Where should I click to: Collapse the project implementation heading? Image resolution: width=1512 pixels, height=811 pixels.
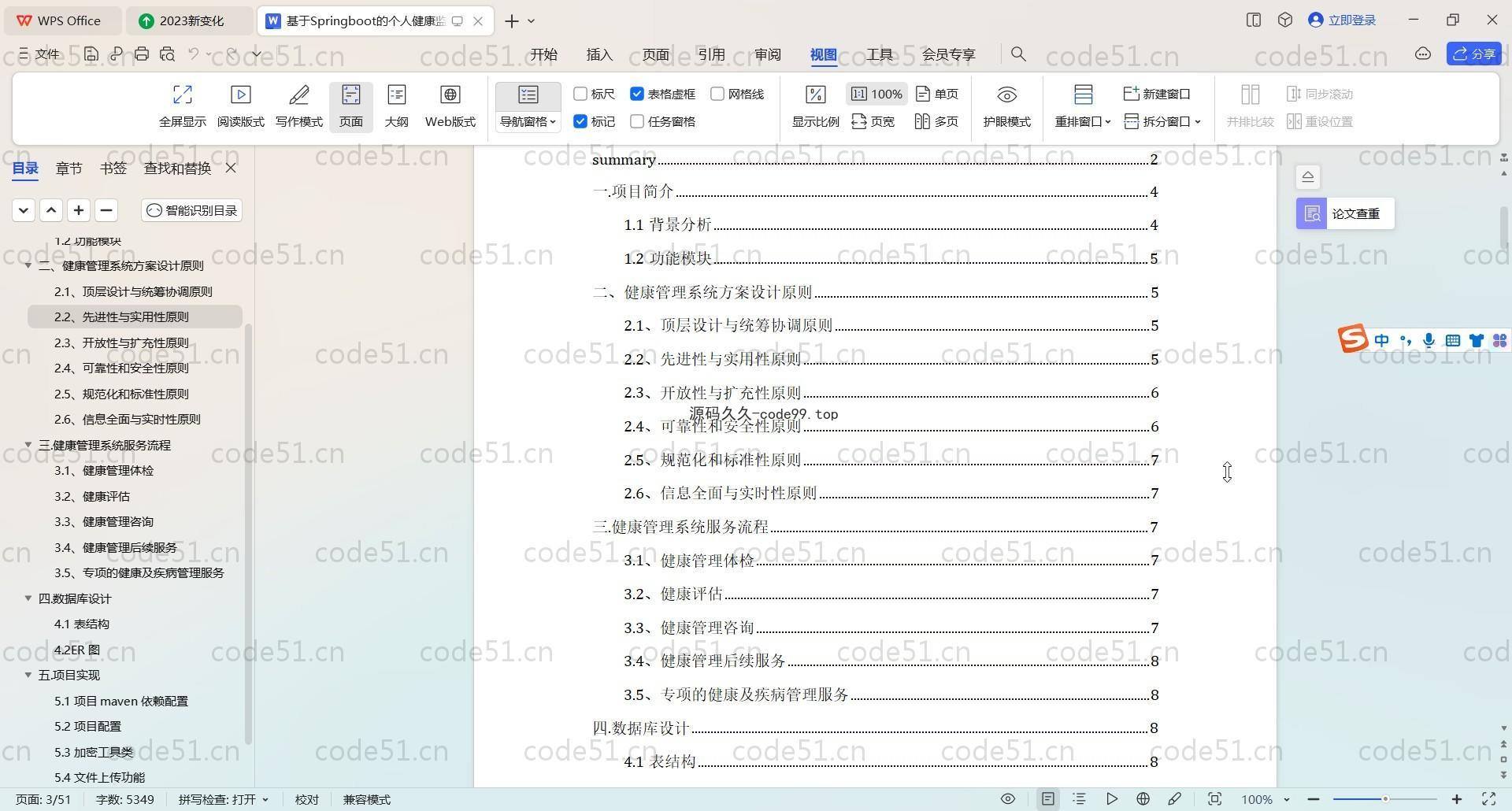click(x=28, y=675)
